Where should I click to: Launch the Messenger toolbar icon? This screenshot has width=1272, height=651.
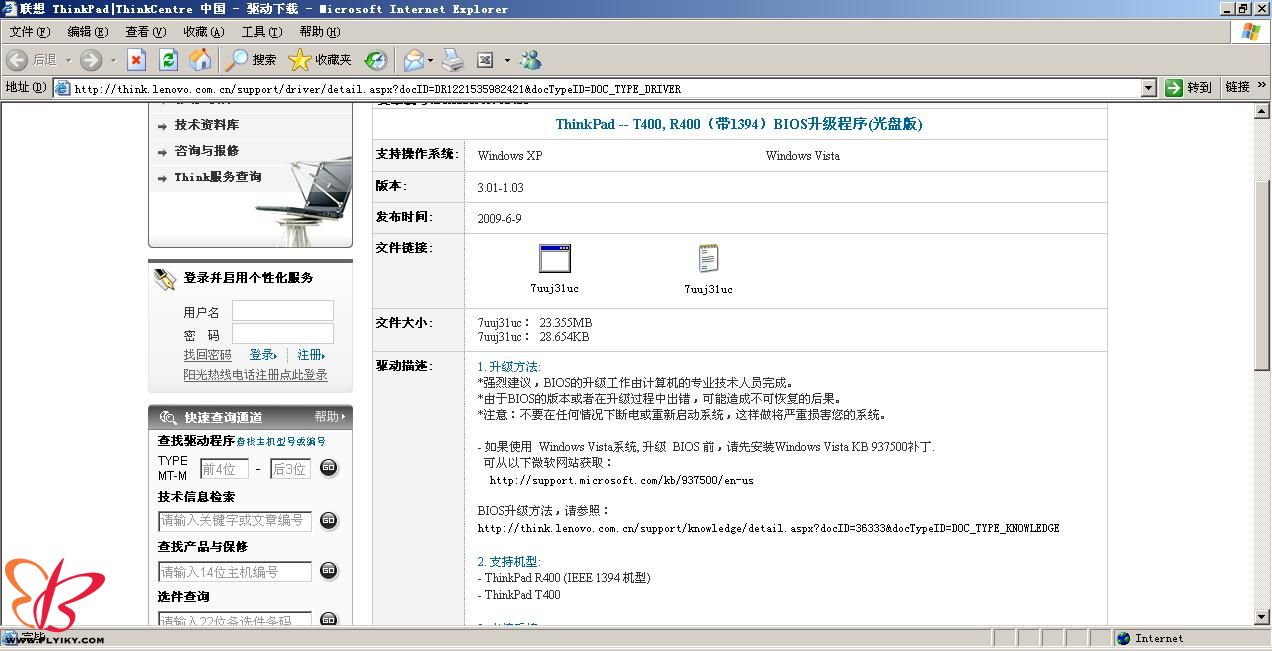[530, 60]
